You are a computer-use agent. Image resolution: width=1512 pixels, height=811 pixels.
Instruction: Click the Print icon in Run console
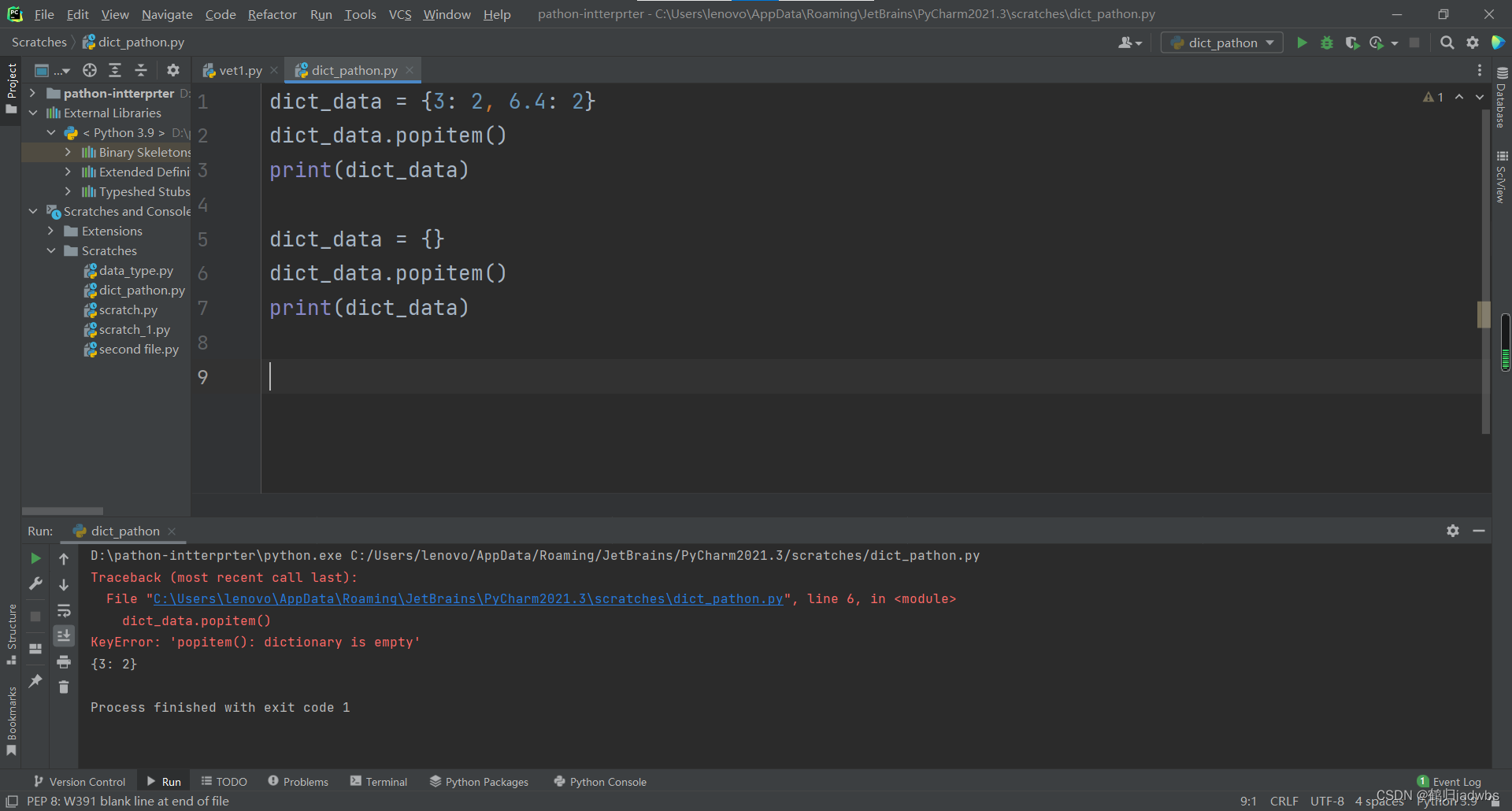pos(64,661)
